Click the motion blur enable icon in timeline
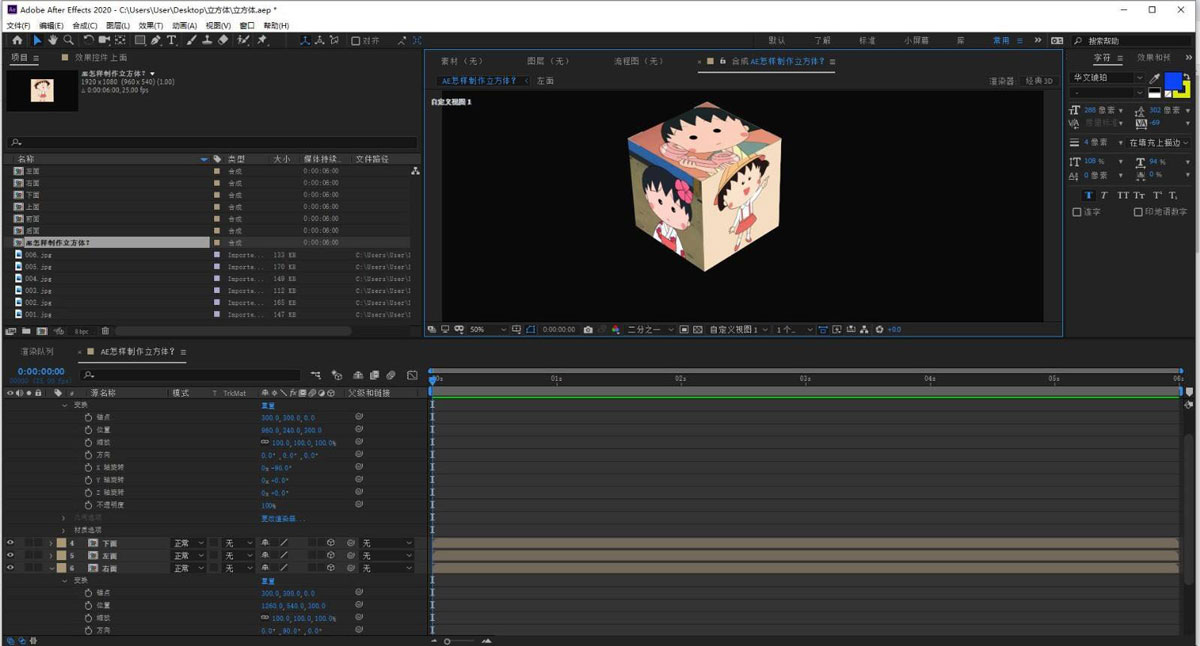1200x646 pixels. 391,375
